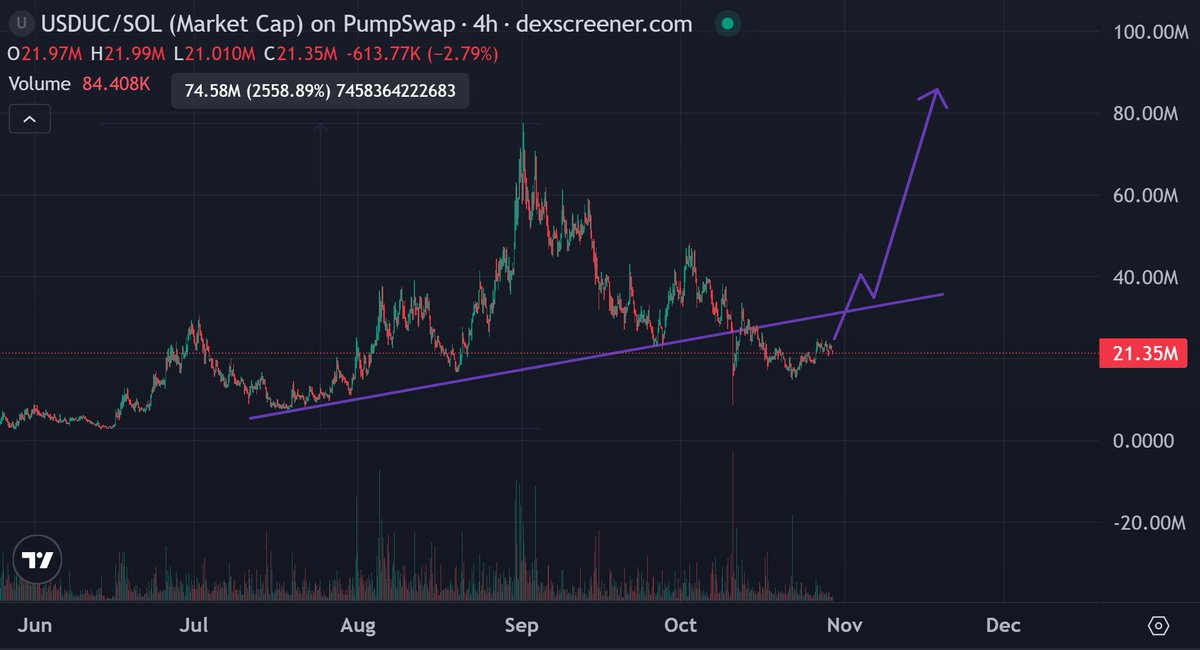Viewport: 1200px width, 650px height.
Task: Collapse the indicator legend with the chevron button
Action: (x=29, y=118)
